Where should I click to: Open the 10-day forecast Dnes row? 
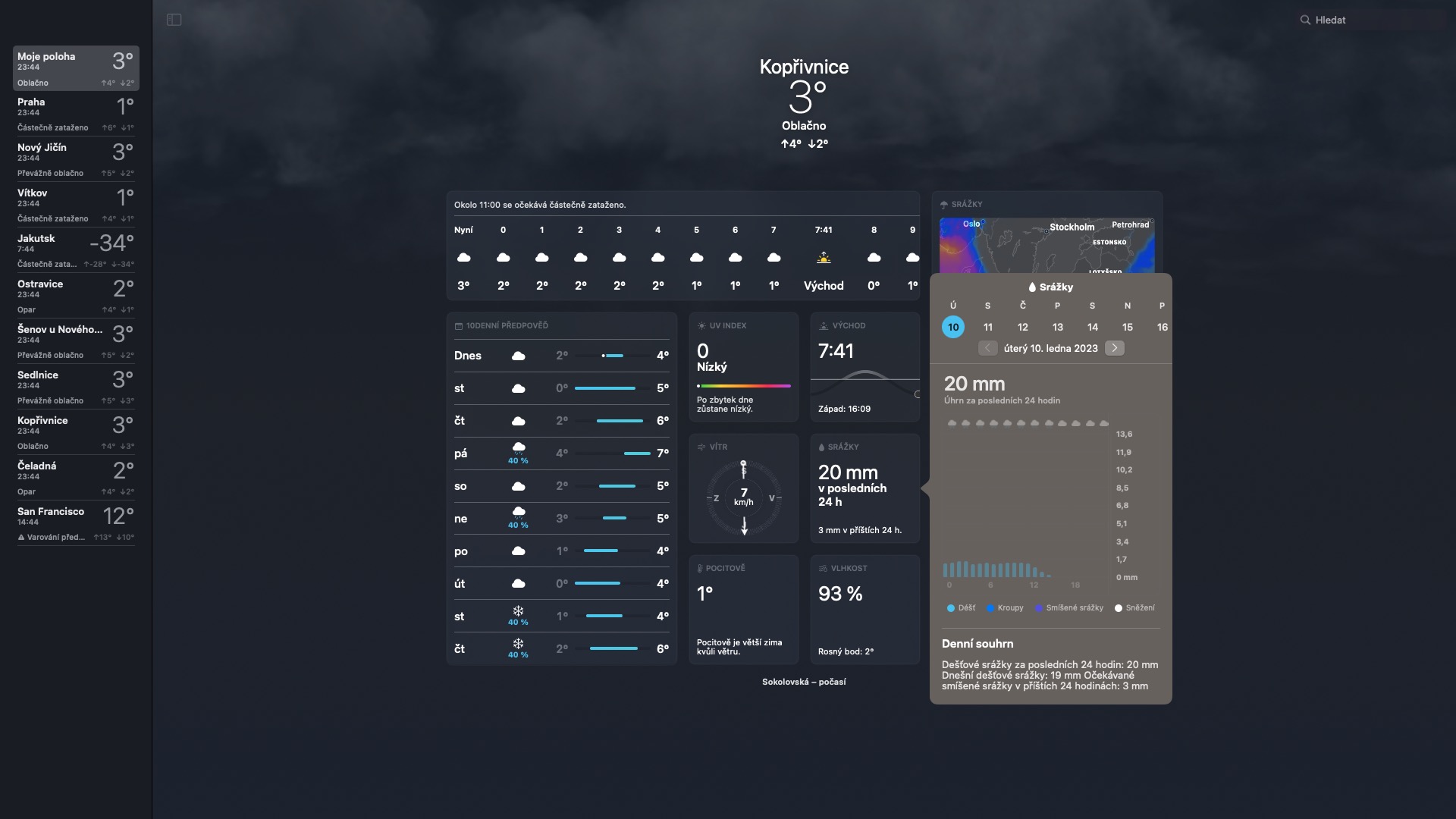pos(561,356)
